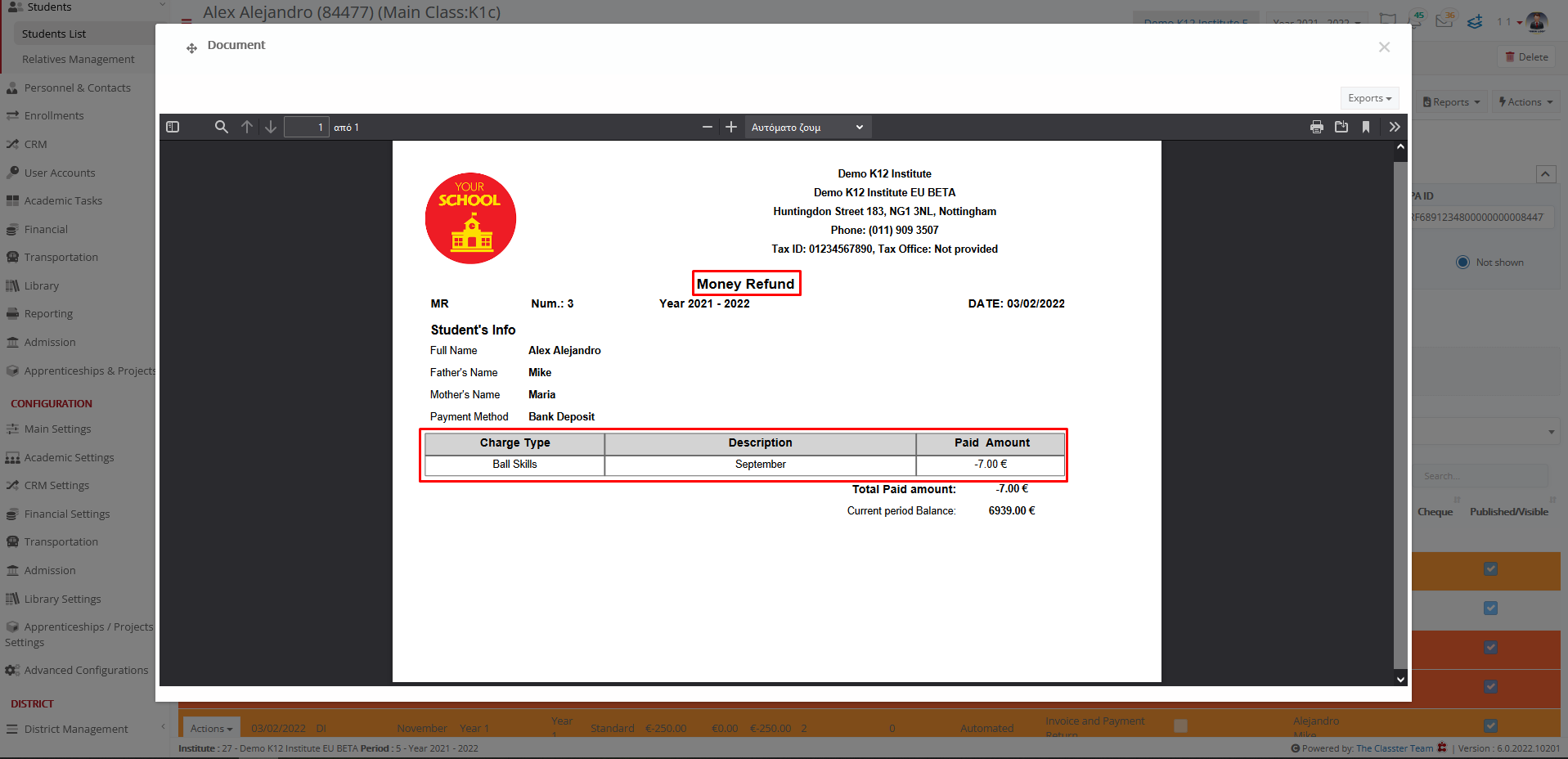This screenshot has width=1568, height=759.
Task: Click the bookmark current view icon
Action: click(1366, 127)
